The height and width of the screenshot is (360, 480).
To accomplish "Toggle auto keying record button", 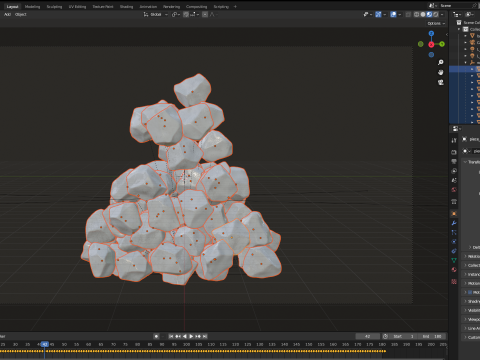I will pos(156,336).
